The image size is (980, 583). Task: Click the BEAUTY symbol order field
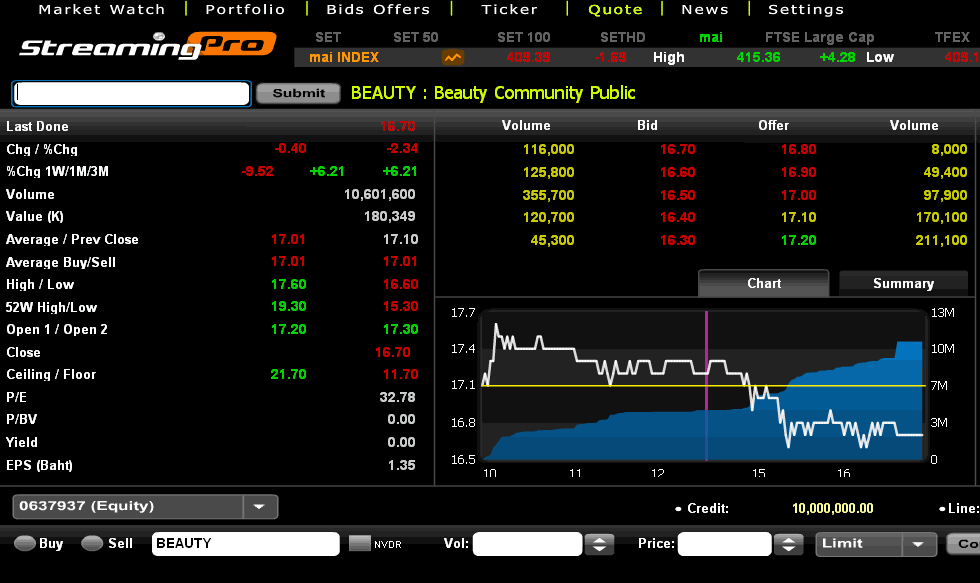click(246, 544)
